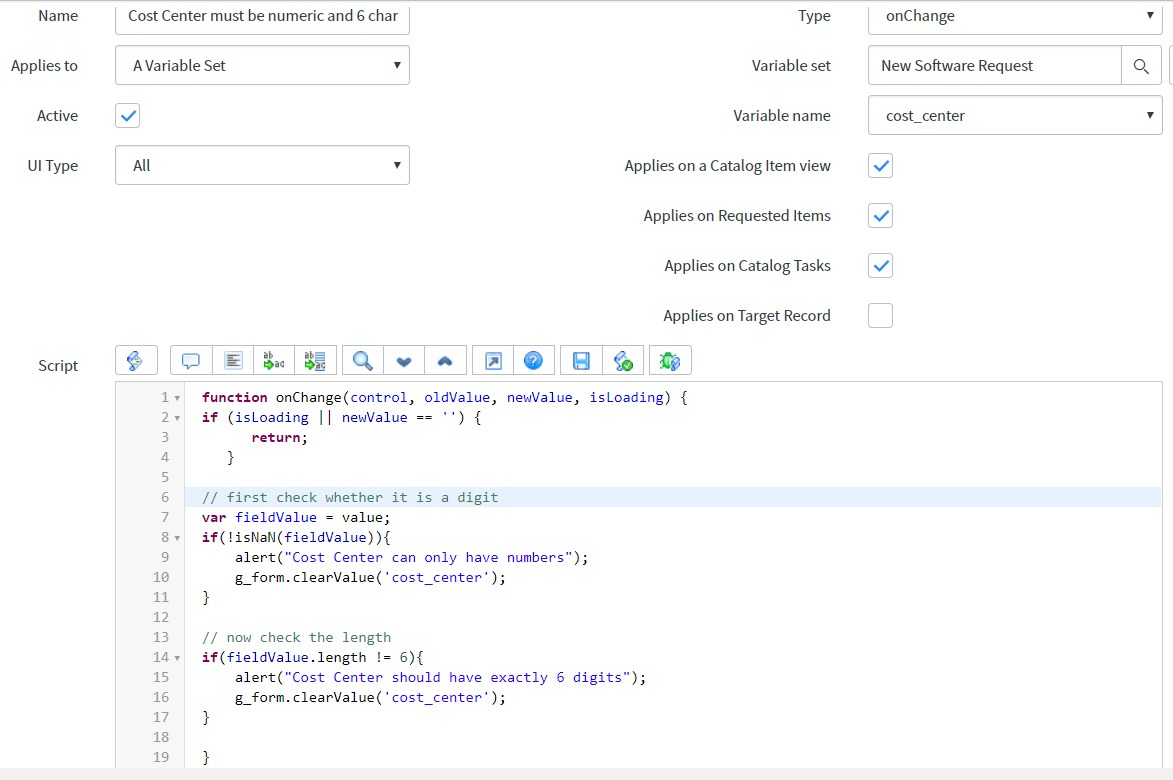
Task: Toggle Applies on Catalog Tasks checkbox
Action: [x=880, y=265]
